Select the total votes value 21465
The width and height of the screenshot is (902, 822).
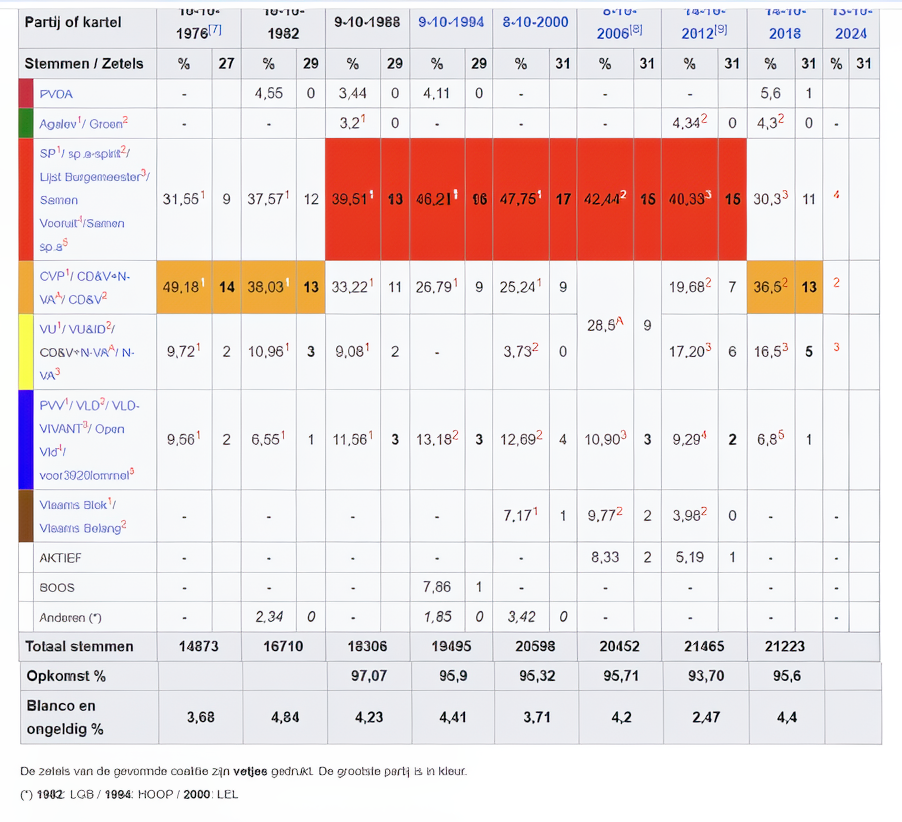pyautogui.click(x=705, y=647)
